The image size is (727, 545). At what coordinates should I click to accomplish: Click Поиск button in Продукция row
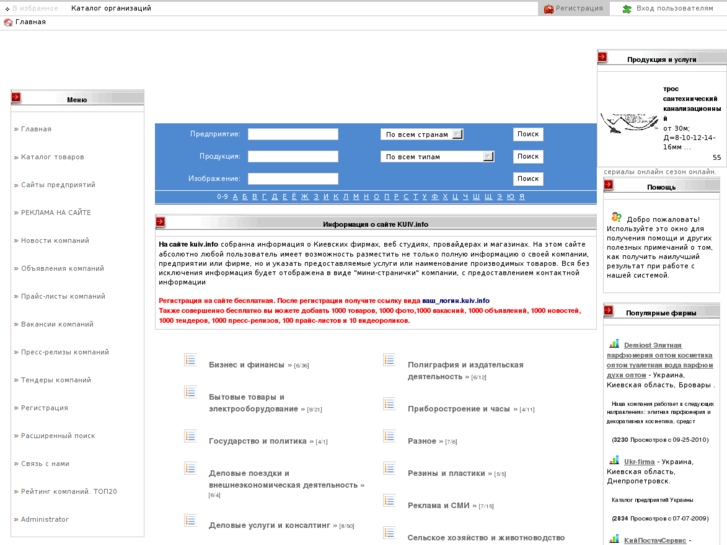pyautogui.click(x=528, y=156)
